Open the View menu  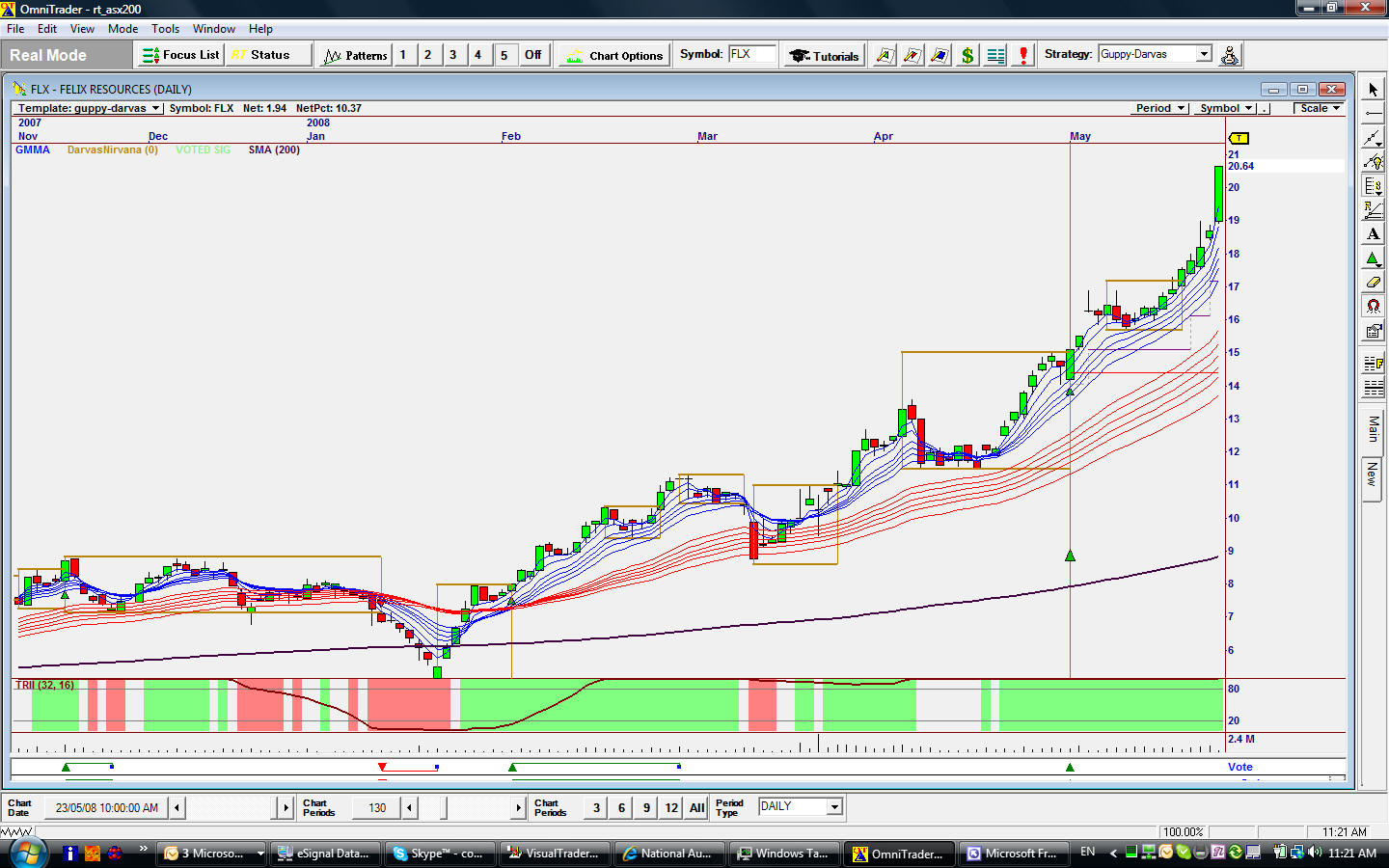pyautogui.click(x=82, y=29)
